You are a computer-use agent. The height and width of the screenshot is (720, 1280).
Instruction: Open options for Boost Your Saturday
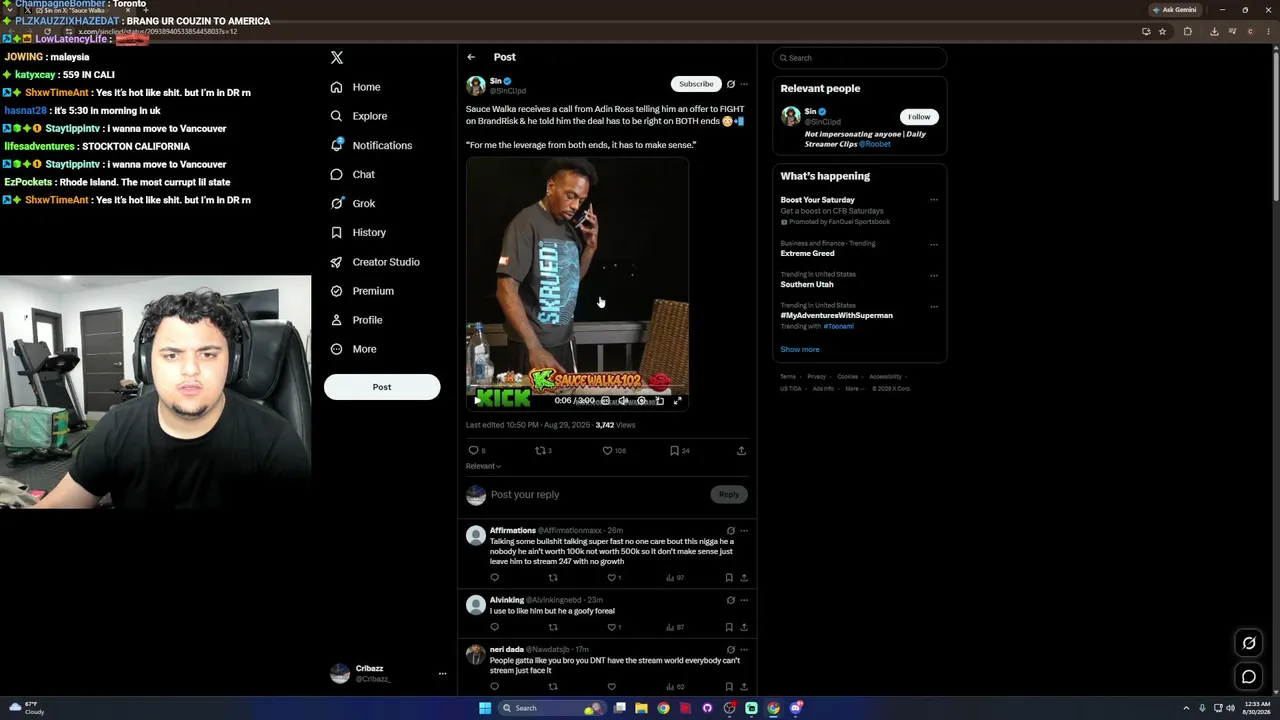(934, 200)
